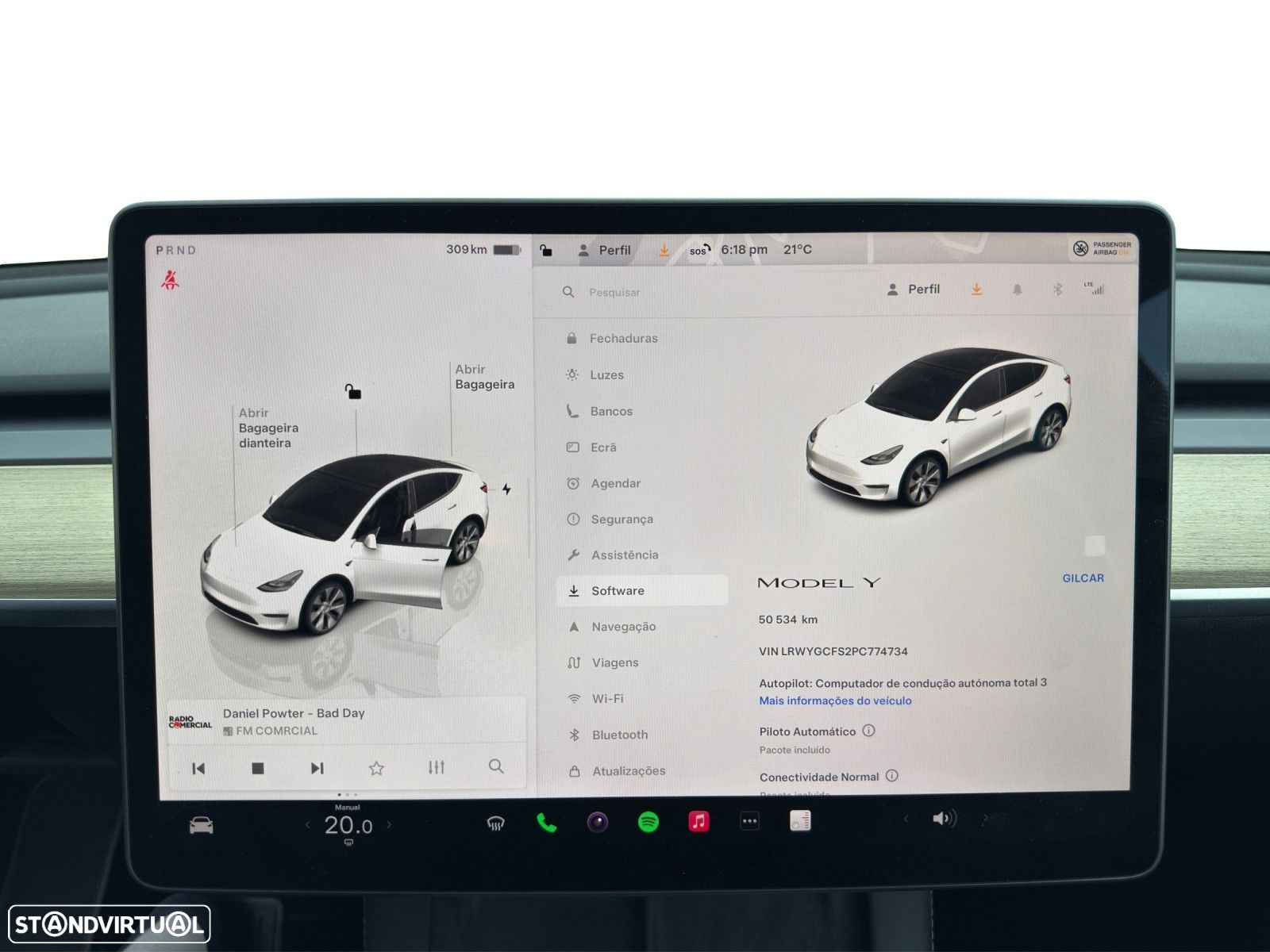Launch Spotify from the dock

pos(648,822)
